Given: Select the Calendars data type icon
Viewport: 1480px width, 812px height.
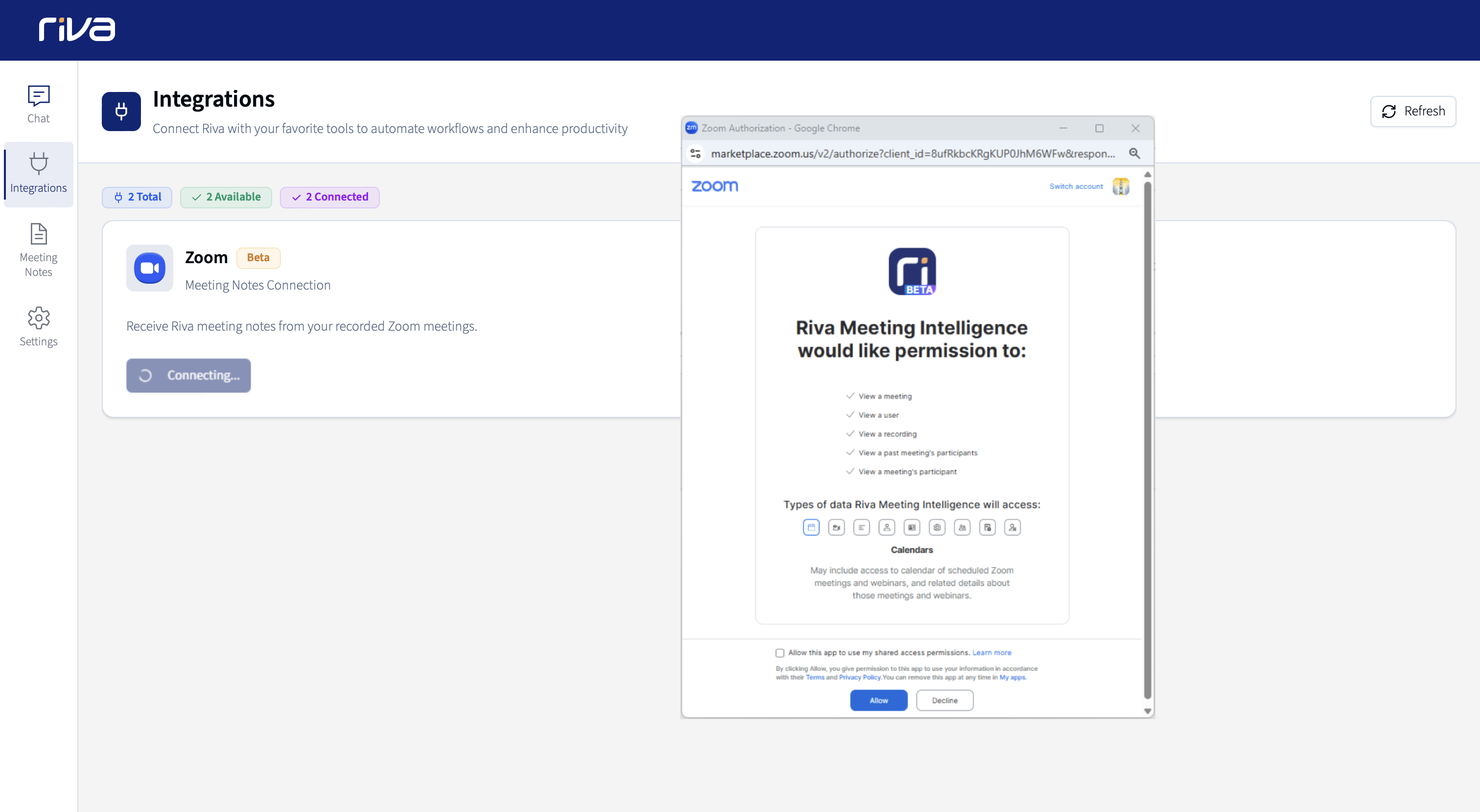Looking at the screenshot, I should (x=811, y=527).
